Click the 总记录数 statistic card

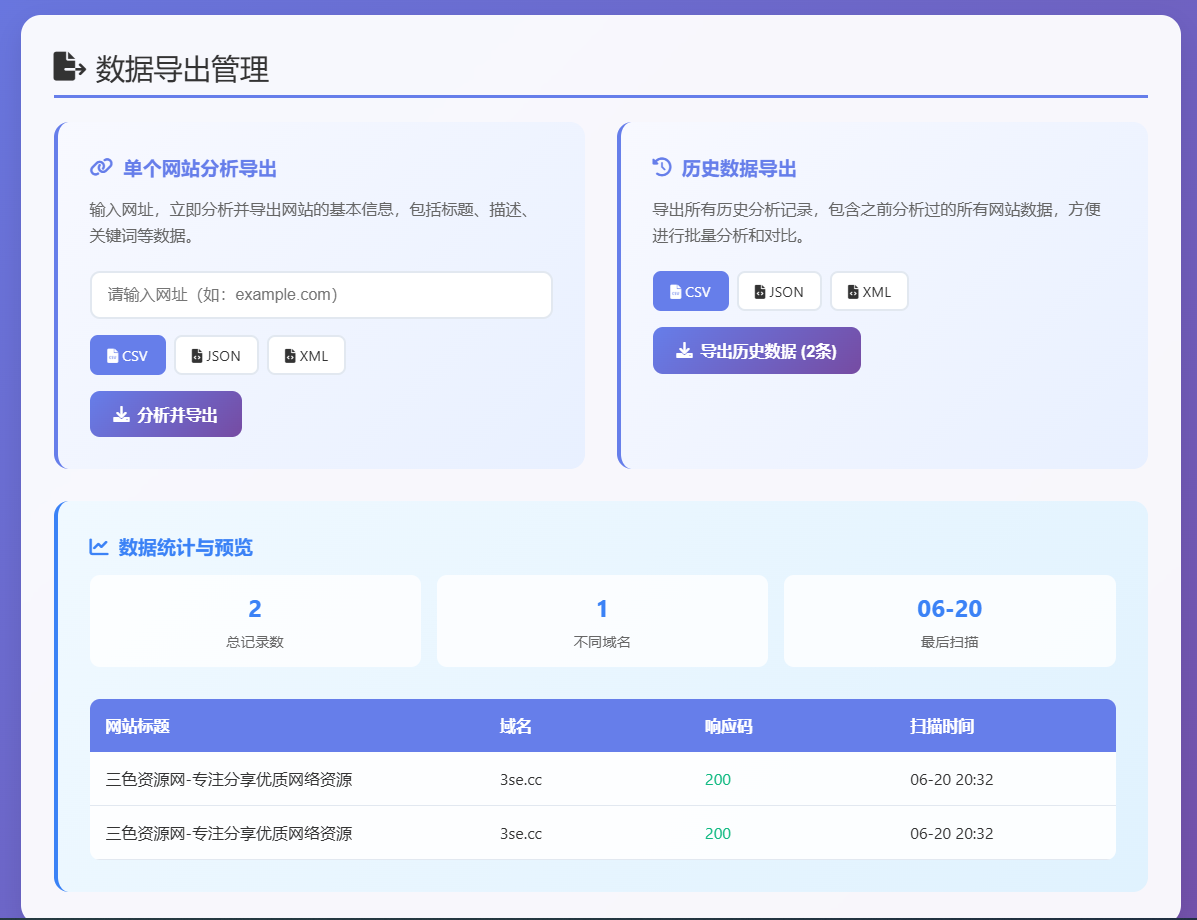pyautogui.click(x=254, y=620)
